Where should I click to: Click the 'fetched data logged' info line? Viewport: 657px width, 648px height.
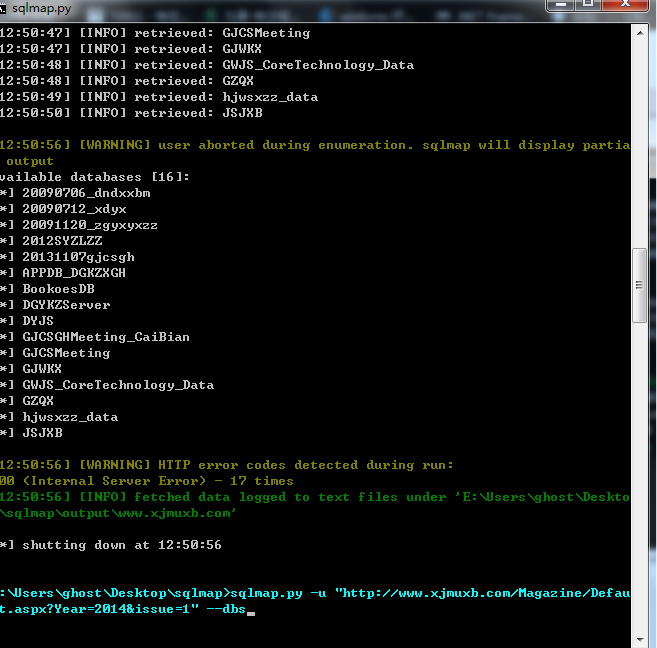coord(315,497)
